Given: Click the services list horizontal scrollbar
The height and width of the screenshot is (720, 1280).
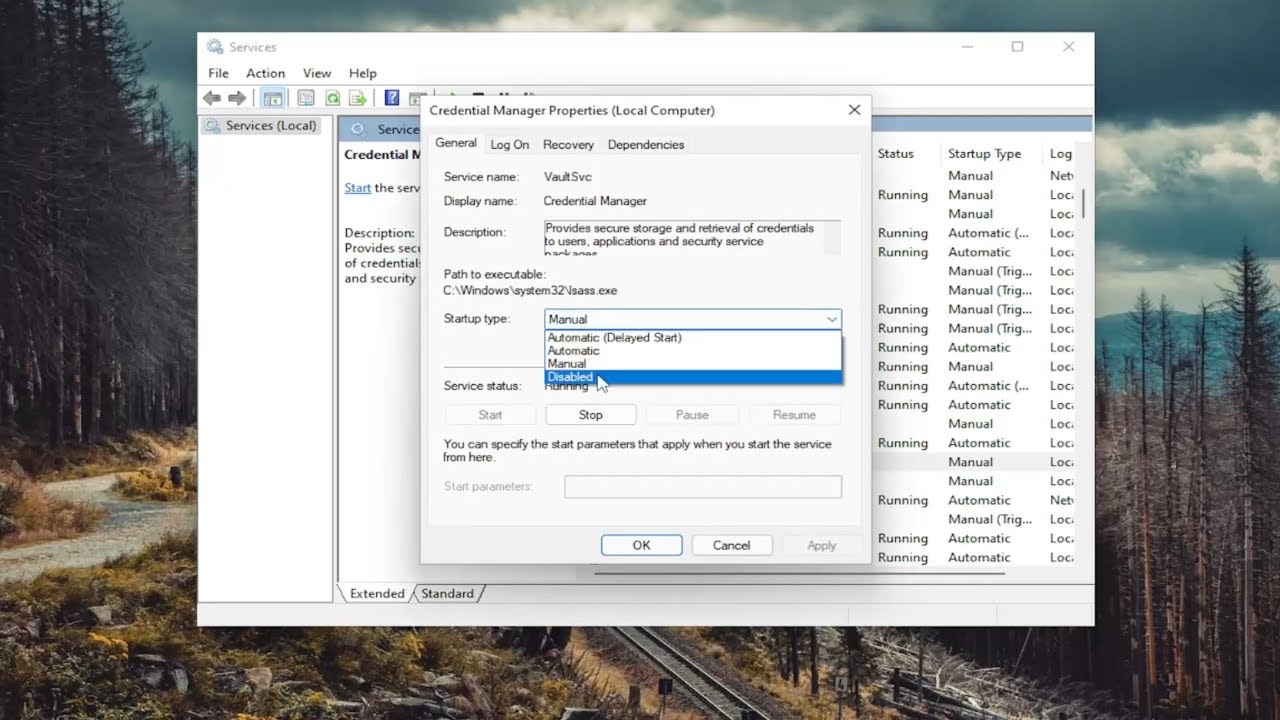Looking at the screenshot, I should 798,574.
